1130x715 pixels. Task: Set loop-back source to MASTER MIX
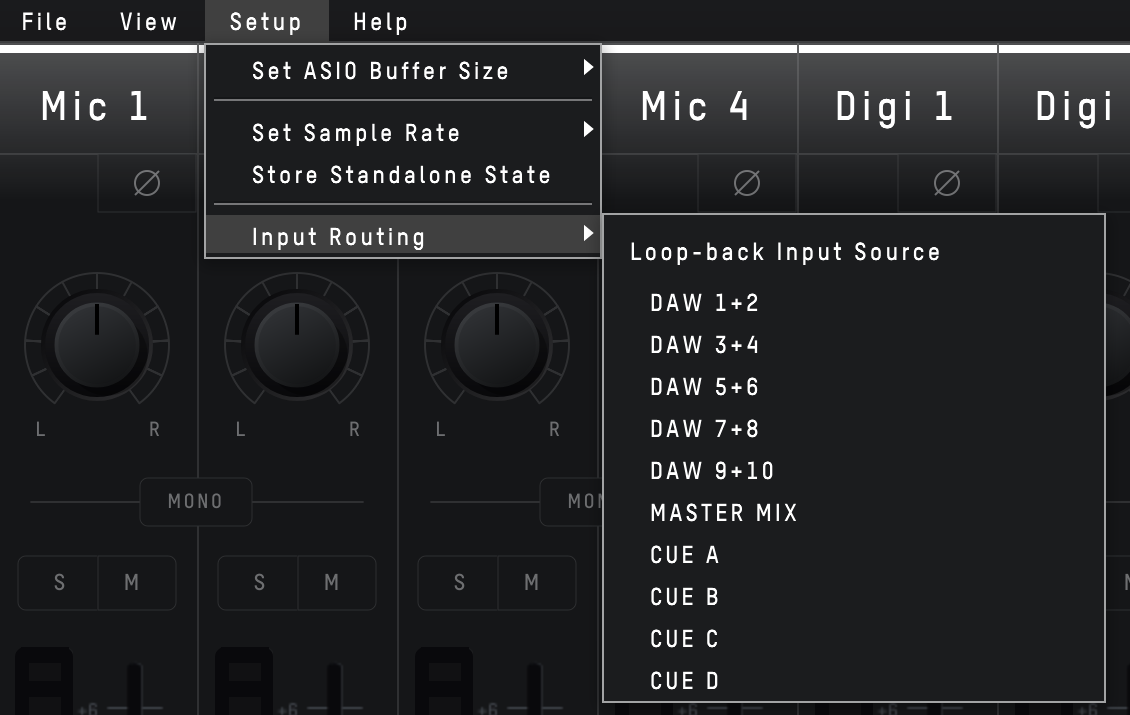pyautogui.click(x=854, y=512)
